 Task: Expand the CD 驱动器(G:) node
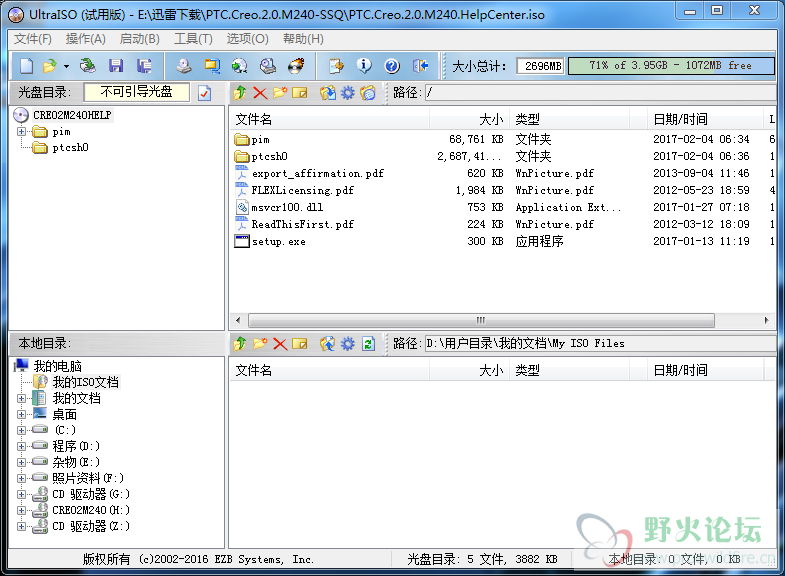(22, 494)
